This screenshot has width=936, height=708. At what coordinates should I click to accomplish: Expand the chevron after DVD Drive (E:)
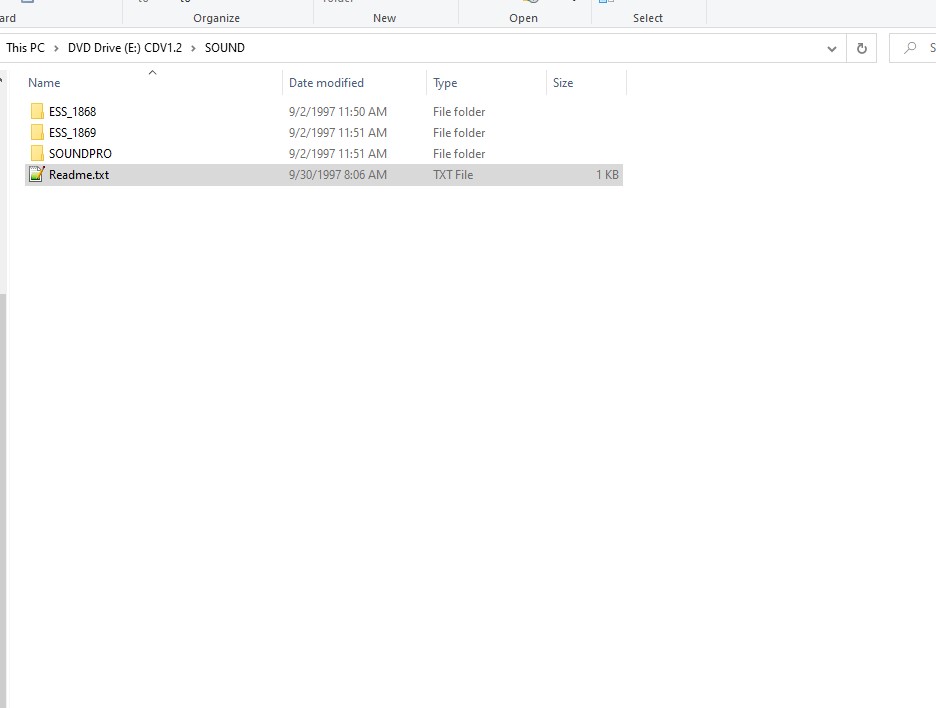pos(193,48)
